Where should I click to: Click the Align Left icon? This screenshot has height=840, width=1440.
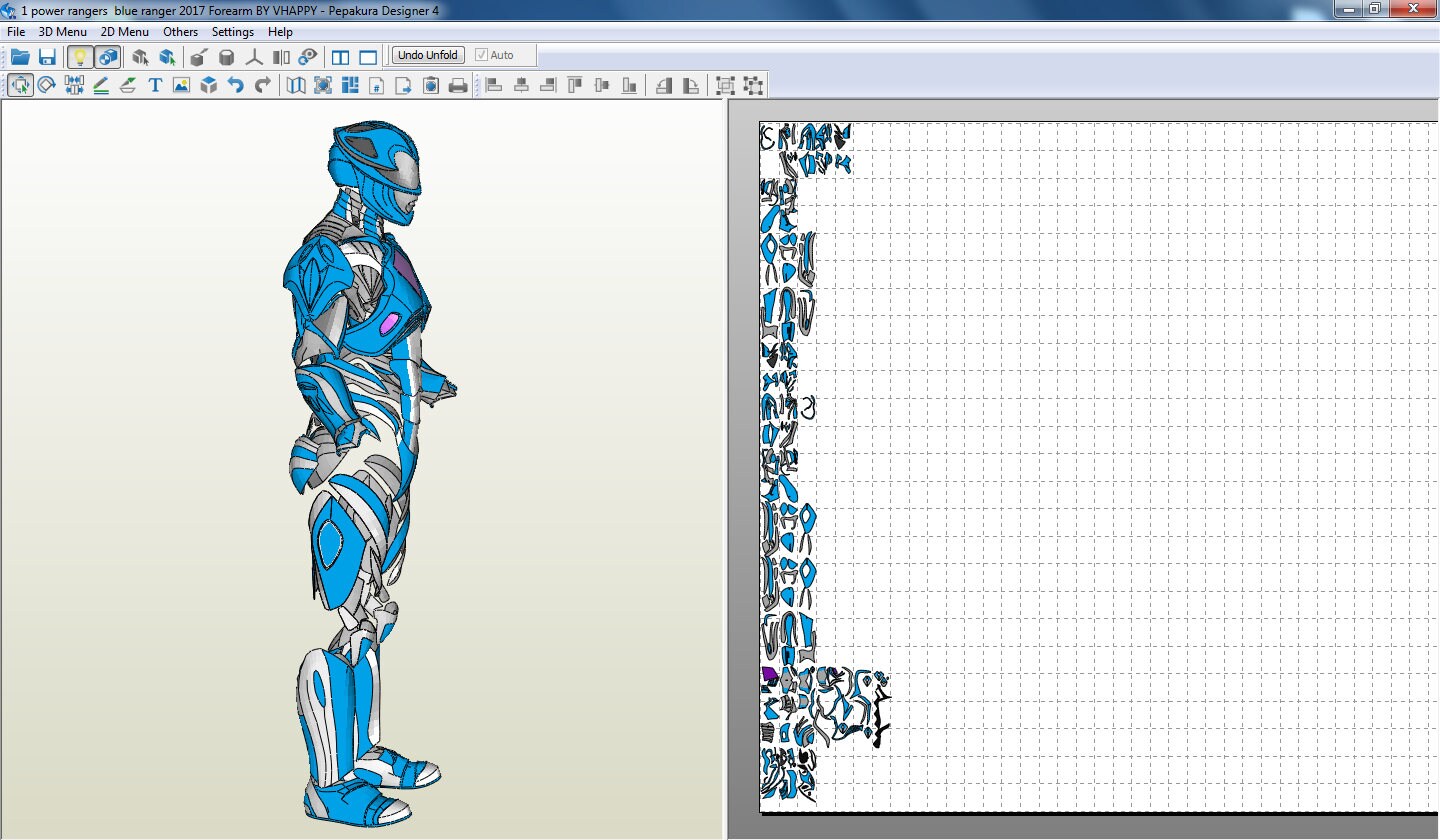(493, 85)
